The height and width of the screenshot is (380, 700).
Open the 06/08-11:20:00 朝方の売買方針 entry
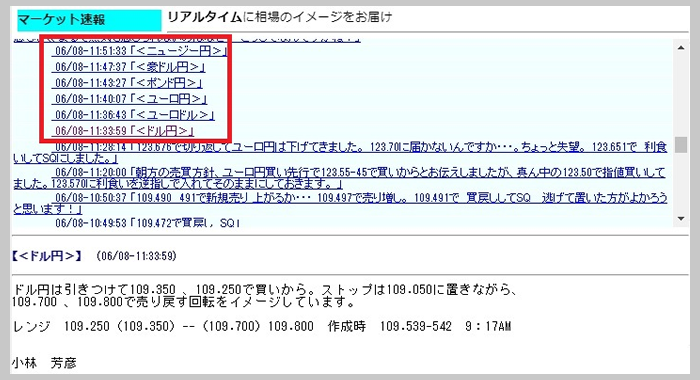[x=339, y=178]
